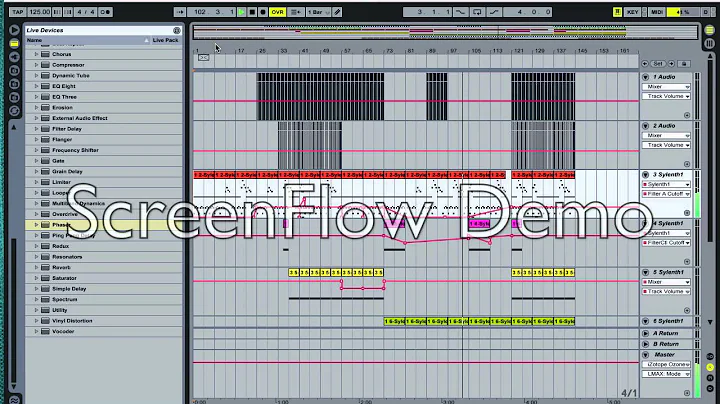
Task: Expand the Compressor device folder
Action: click(36, 65)
